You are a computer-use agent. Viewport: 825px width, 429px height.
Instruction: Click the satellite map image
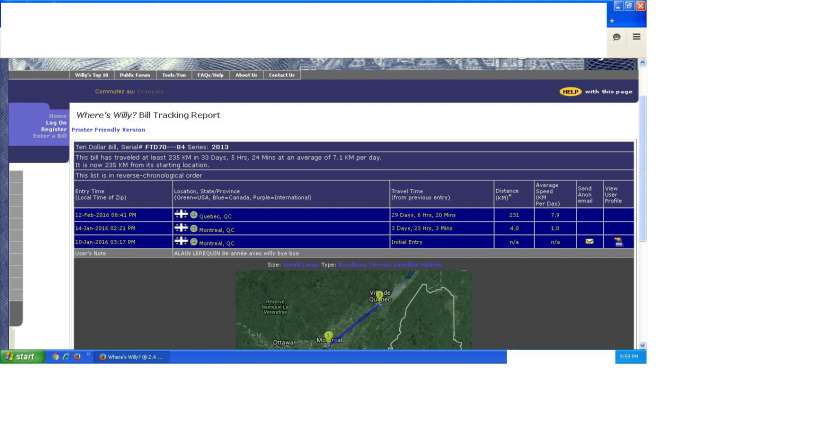tap(353, 310)
